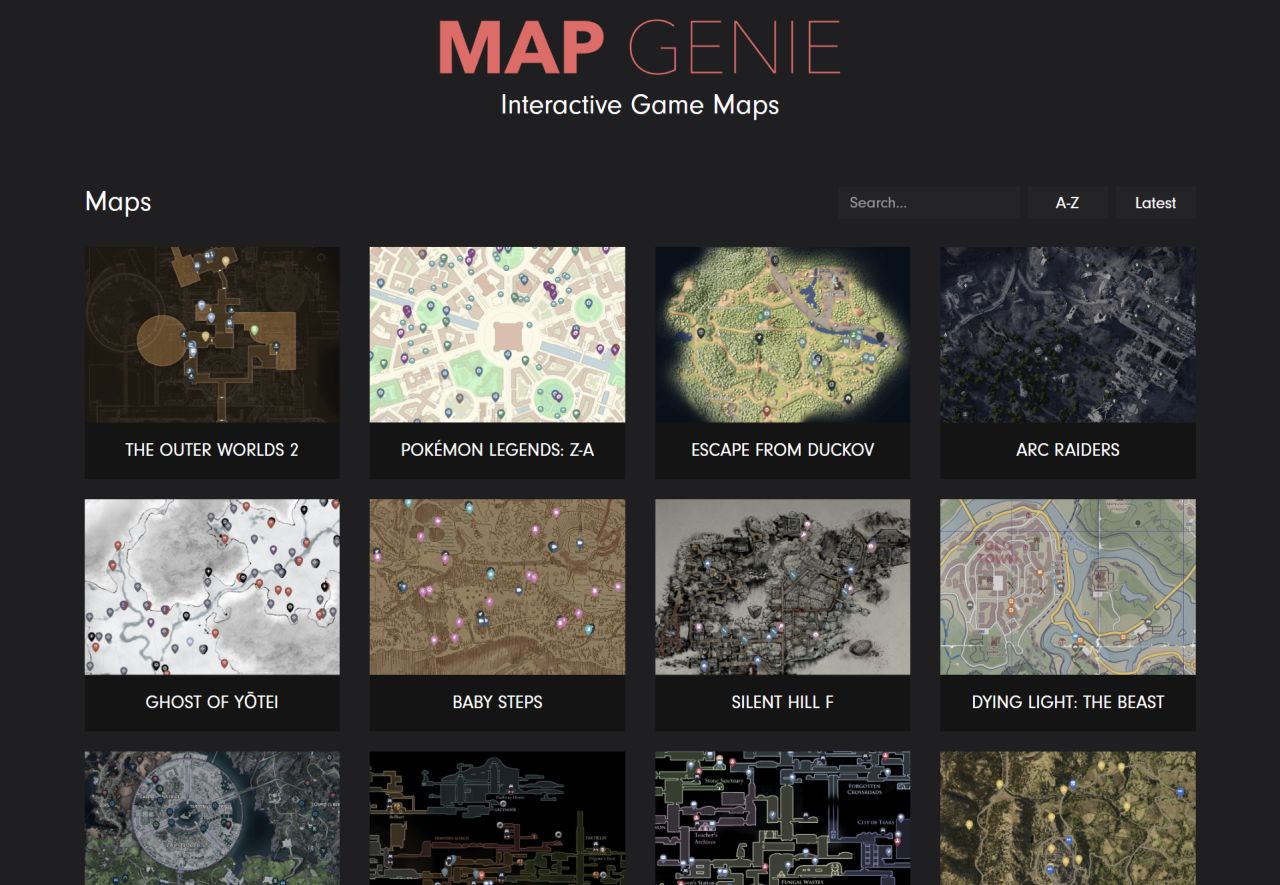Select the "SILENT HILL F" title link
This screenshot has width=1280, height=885.
coord(782,702)
